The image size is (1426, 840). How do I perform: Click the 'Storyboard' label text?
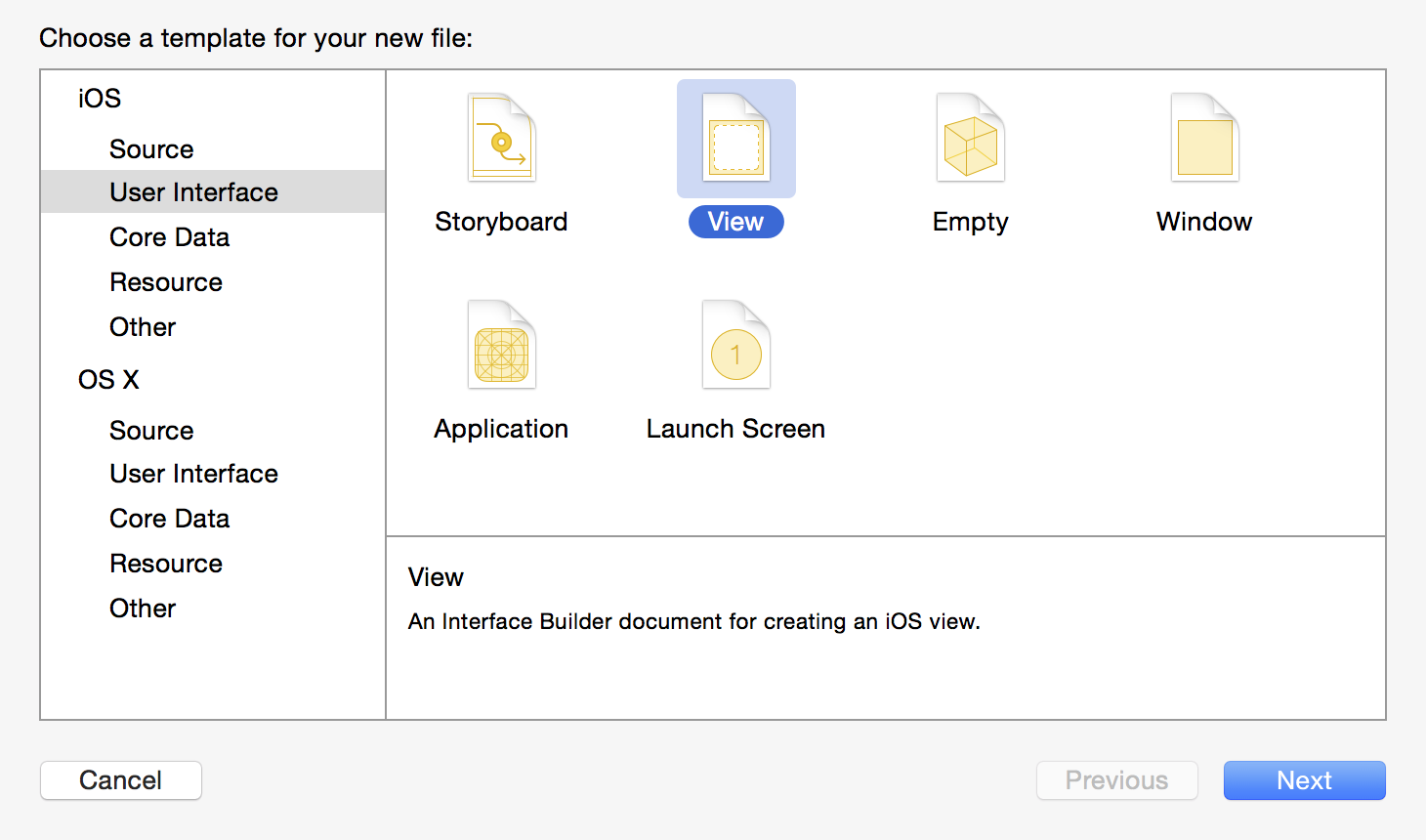tap(501, 222)
